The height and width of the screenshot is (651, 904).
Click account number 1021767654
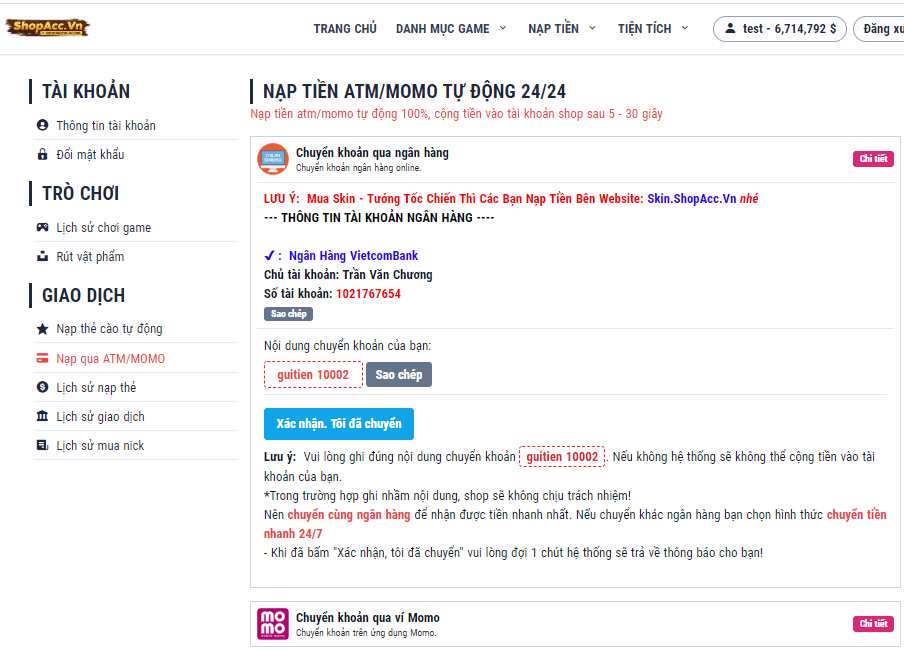(368, 293)
